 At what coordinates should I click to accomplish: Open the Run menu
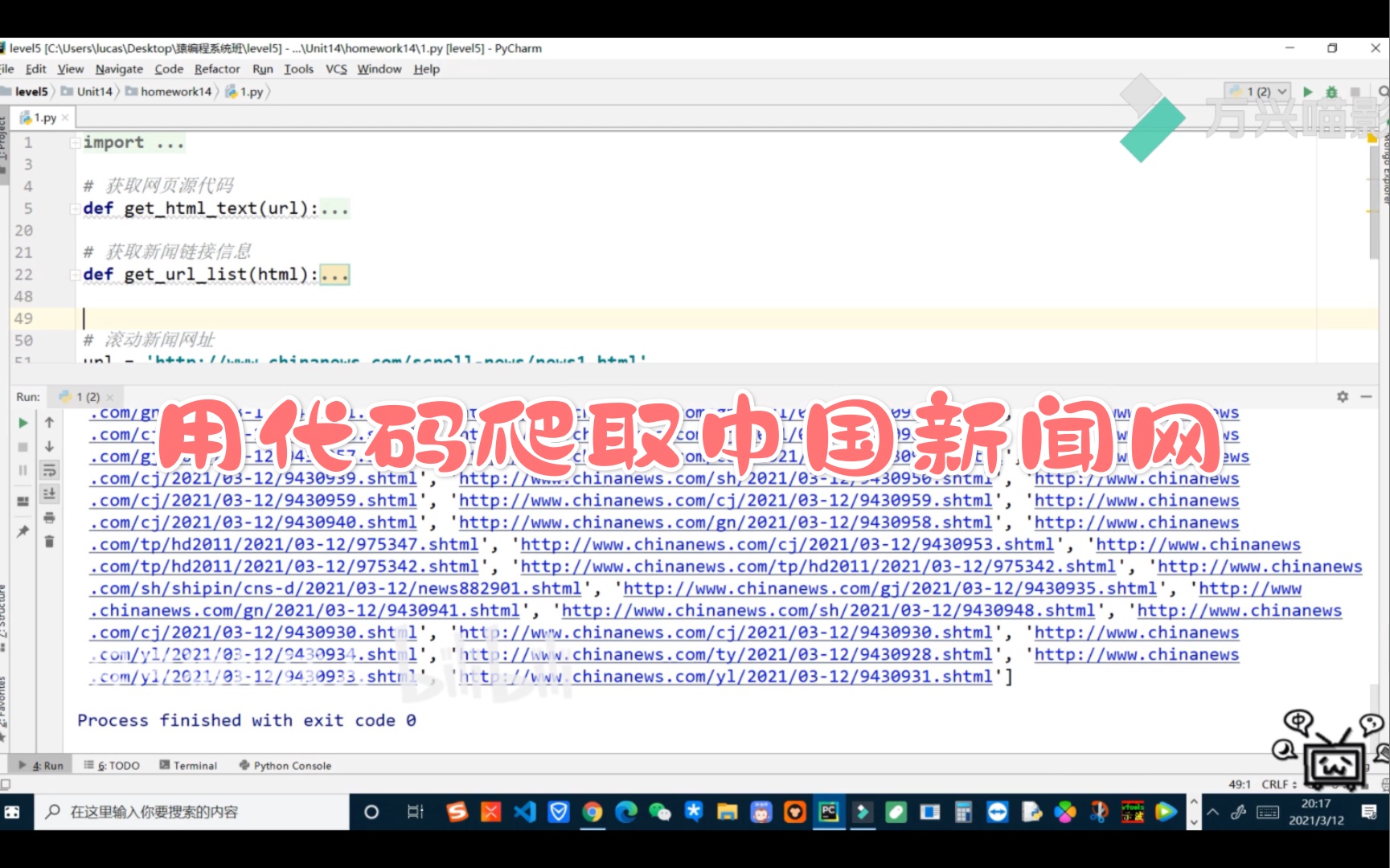tap(263, 69)
